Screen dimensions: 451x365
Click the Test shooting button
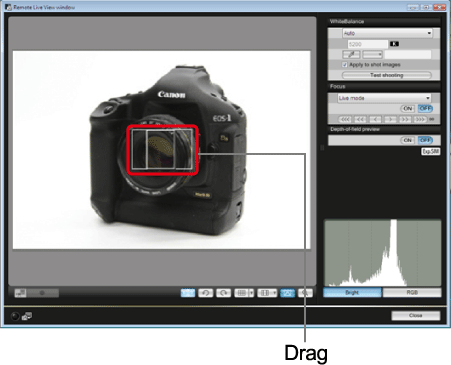click(x=387, y=75)
